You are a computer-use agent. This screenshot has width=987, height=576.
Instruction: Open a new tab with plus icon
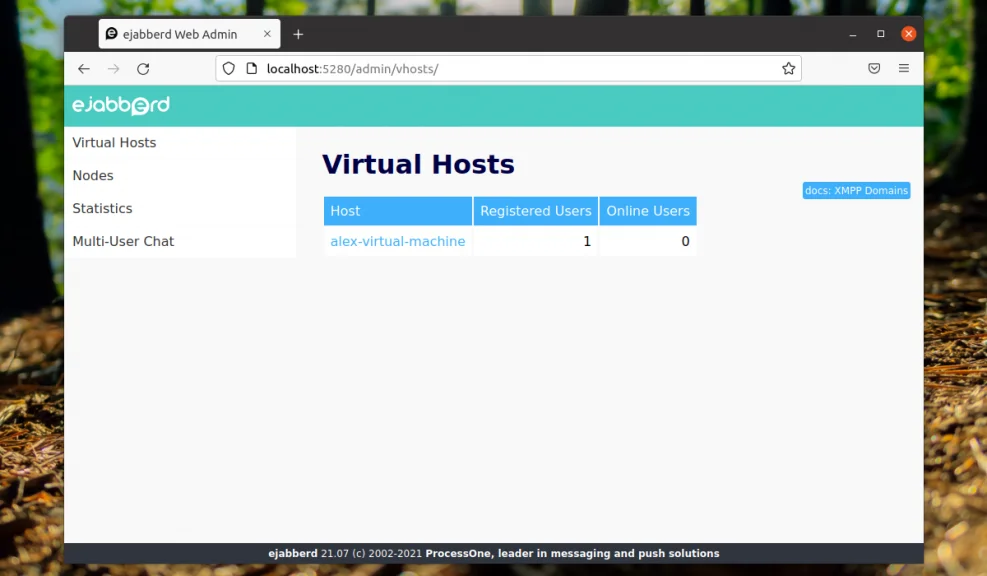tap(298, 34)
